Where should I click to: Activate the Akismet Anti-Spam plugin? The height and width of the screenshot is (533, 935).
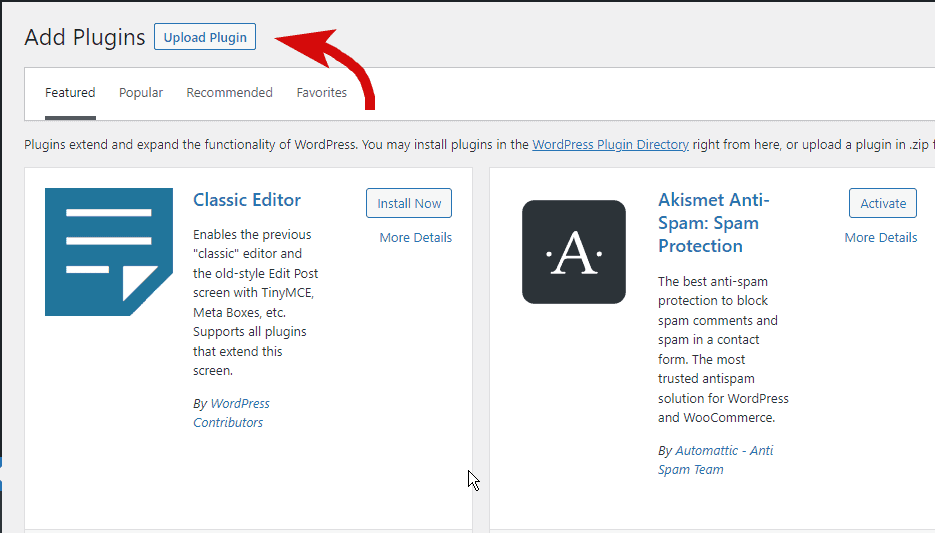[x=883, y=203]
